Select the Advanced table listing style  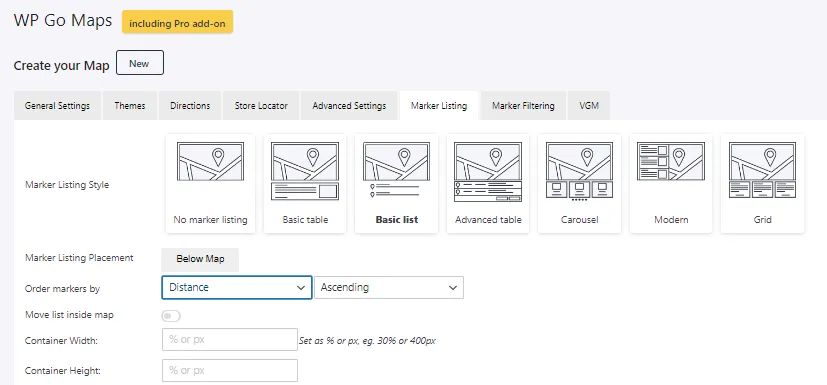coord(488,183)
